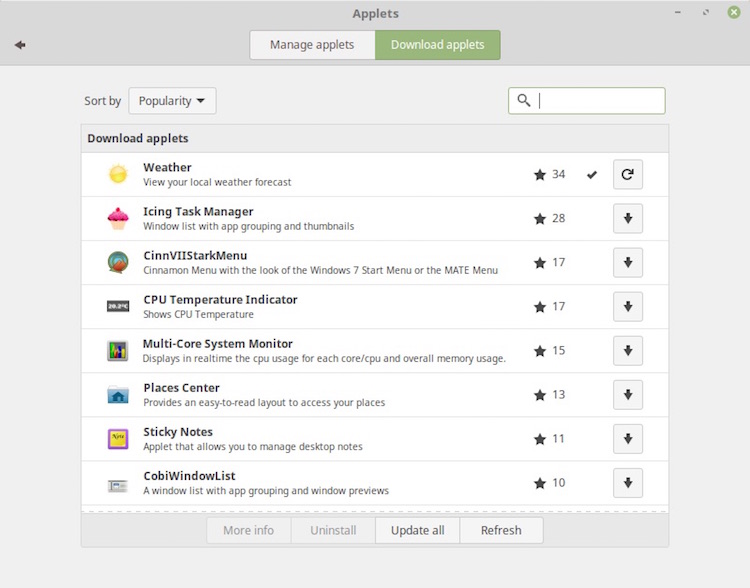Viewport: 750px width, 588px height.
Task: Click the Refresh button
Action: tap(501, 530)
